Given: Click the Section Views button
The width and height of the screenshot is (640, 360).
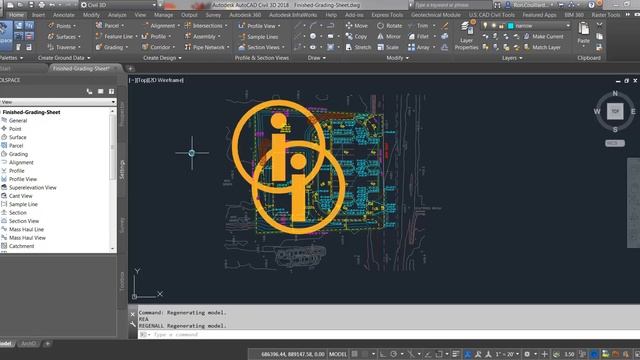Looking at the screenshot, I should tap(260, 47).
